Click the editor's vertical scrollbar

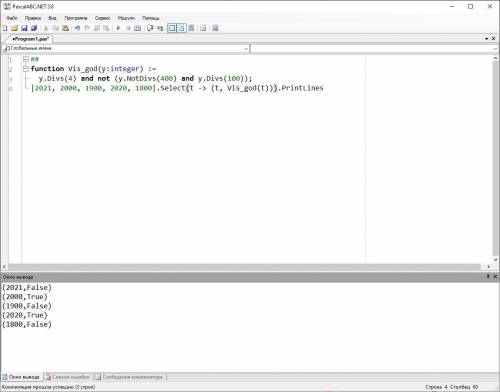click(495, 159)
